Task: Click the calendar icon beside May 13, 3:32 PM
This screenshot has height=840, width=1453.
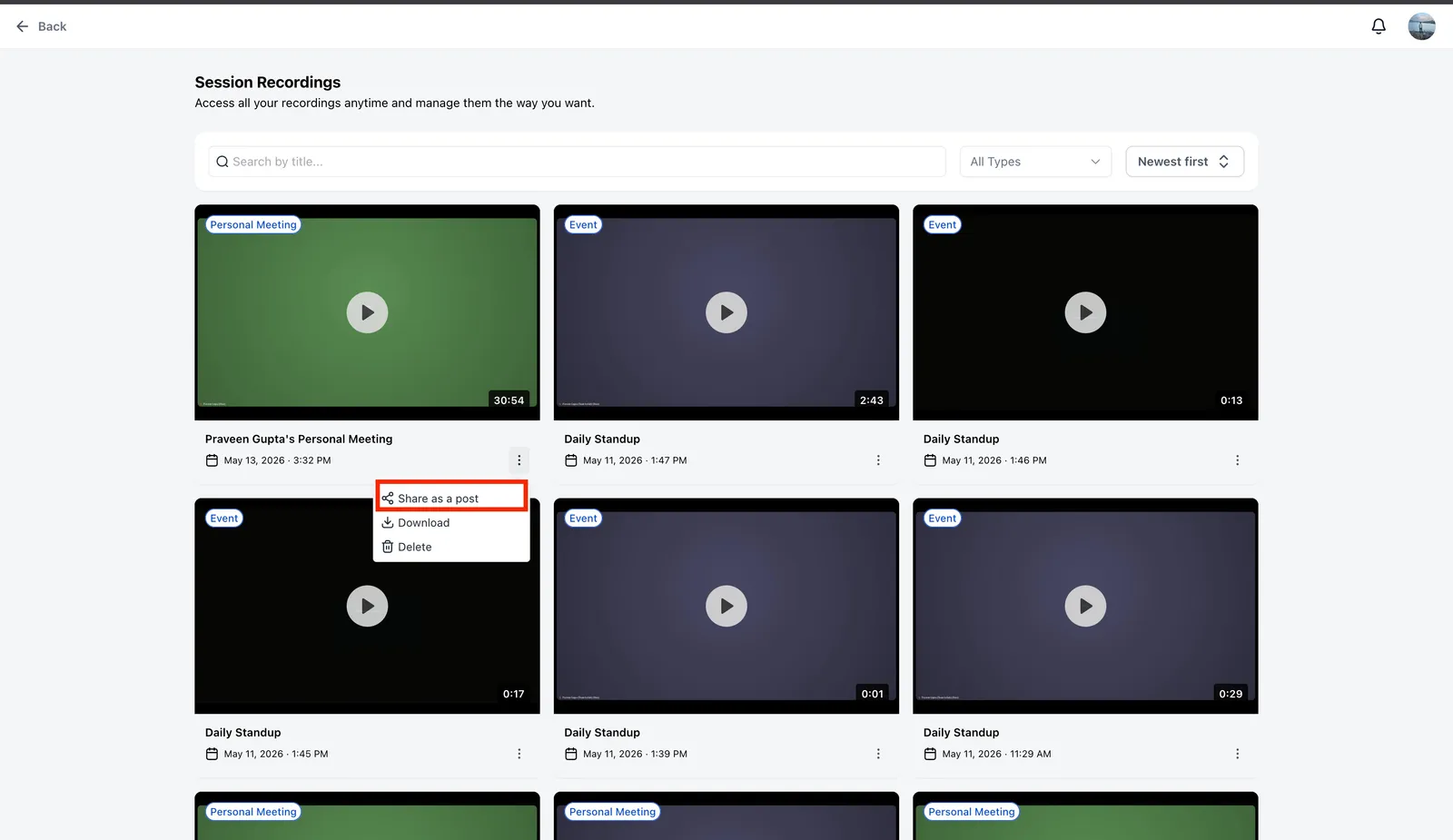Action: pyautogui.click(x=212, y=460)
